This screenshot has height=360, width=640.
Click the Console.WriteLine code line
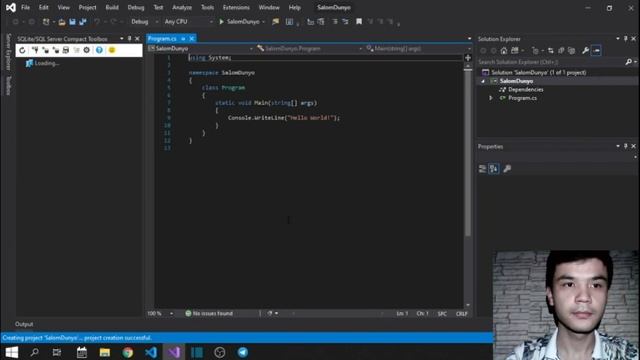click(x=284, y=118)
